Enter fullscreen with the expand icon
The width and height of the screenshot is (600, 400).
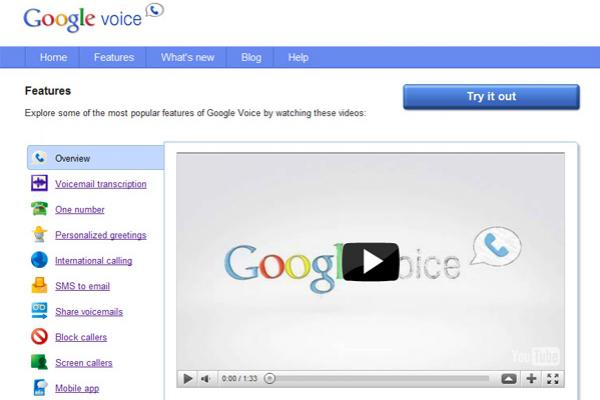point(553,379)
